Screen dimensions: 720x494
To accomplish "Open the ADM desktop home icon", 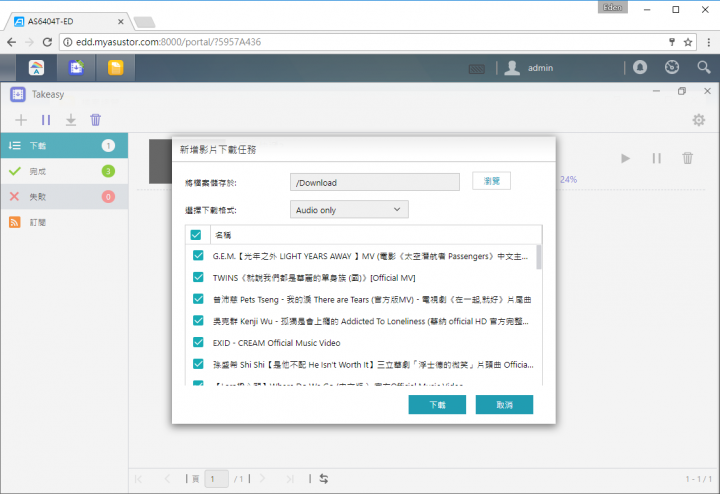I will tap(36, 68).
